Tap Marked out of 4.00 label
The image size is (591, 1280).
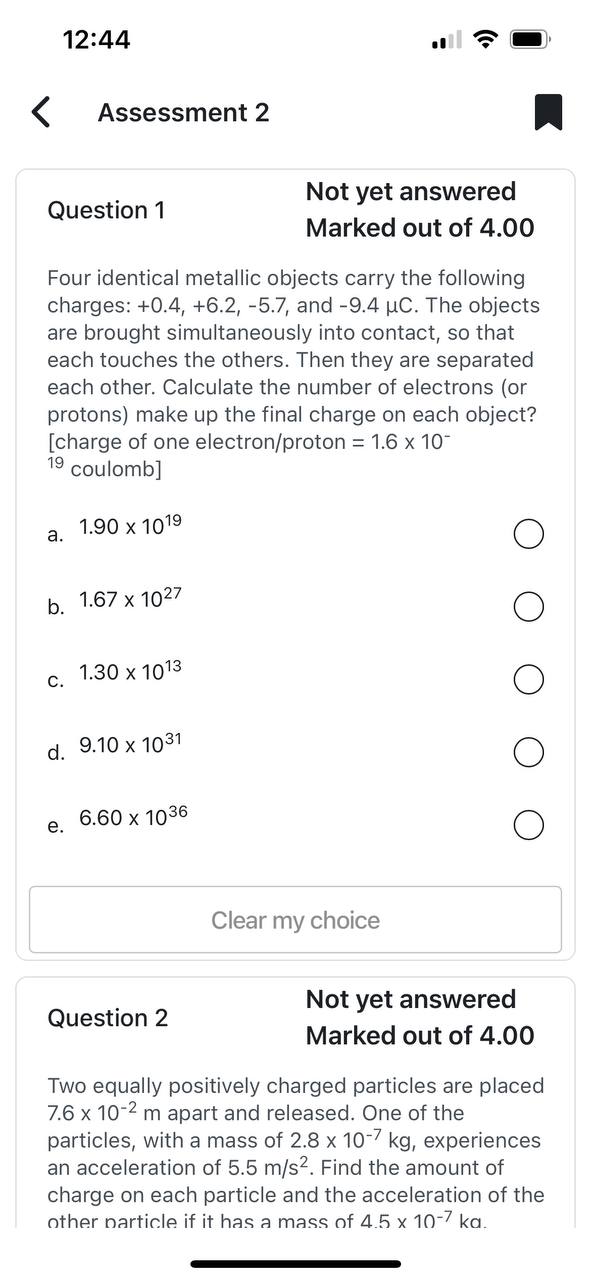point(421,227)
